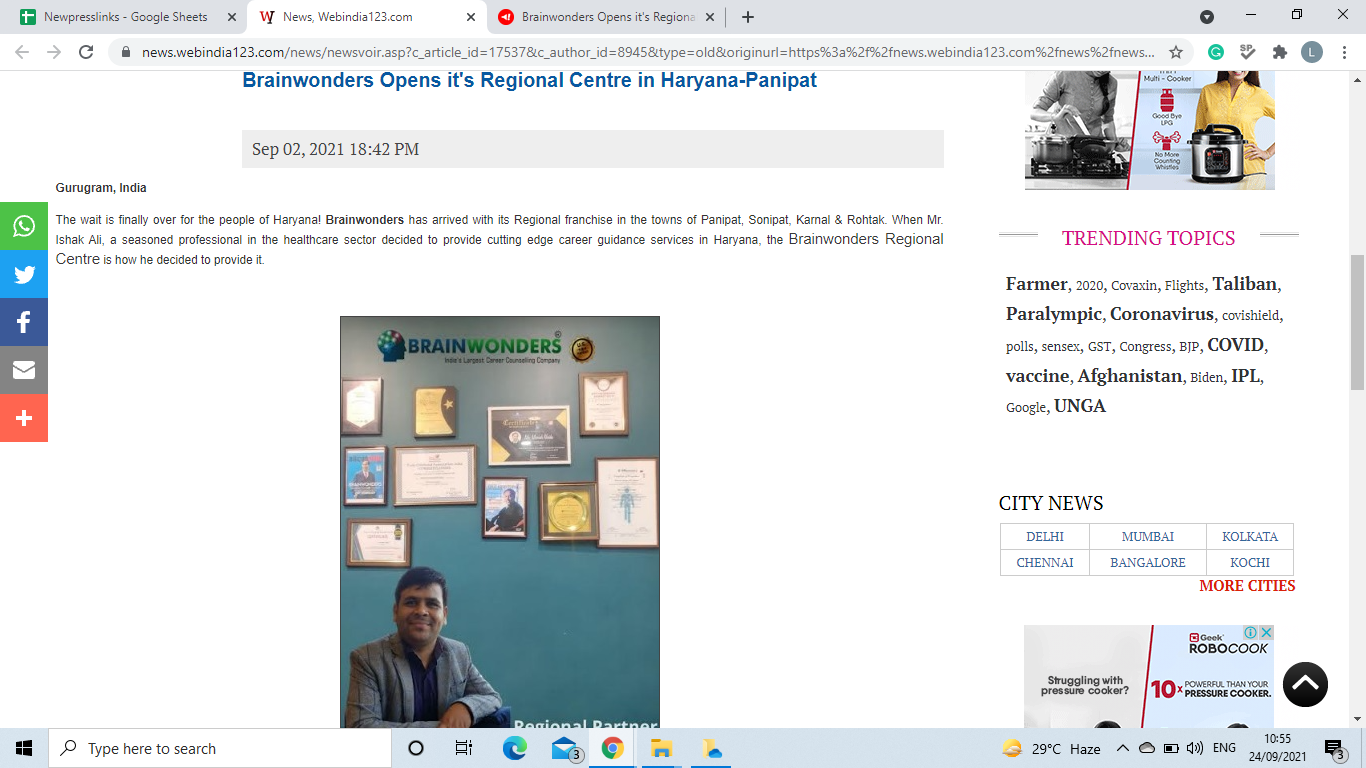
Task: Open Paralympic trending topic
Action: pos(1054,314)
